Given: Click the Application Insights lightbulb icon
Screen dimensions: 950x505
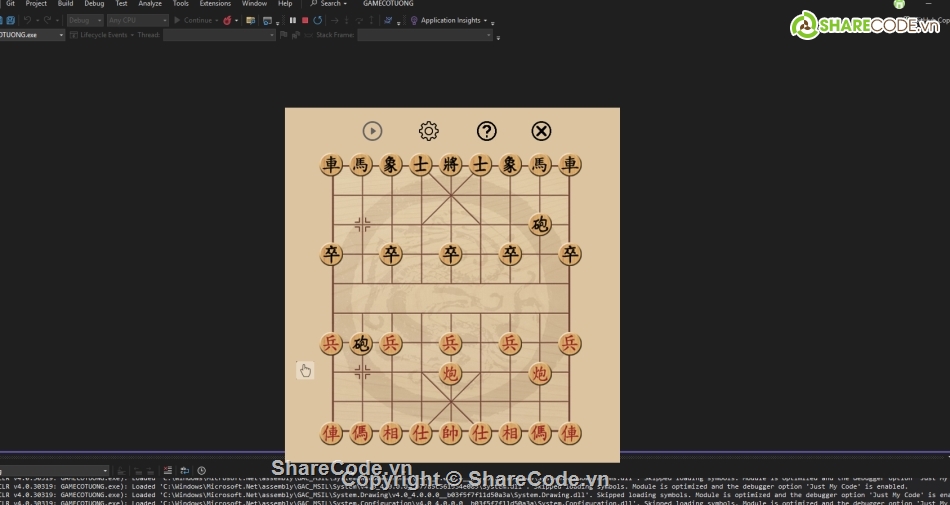Looking at the screenshot, I should [414, 20].
